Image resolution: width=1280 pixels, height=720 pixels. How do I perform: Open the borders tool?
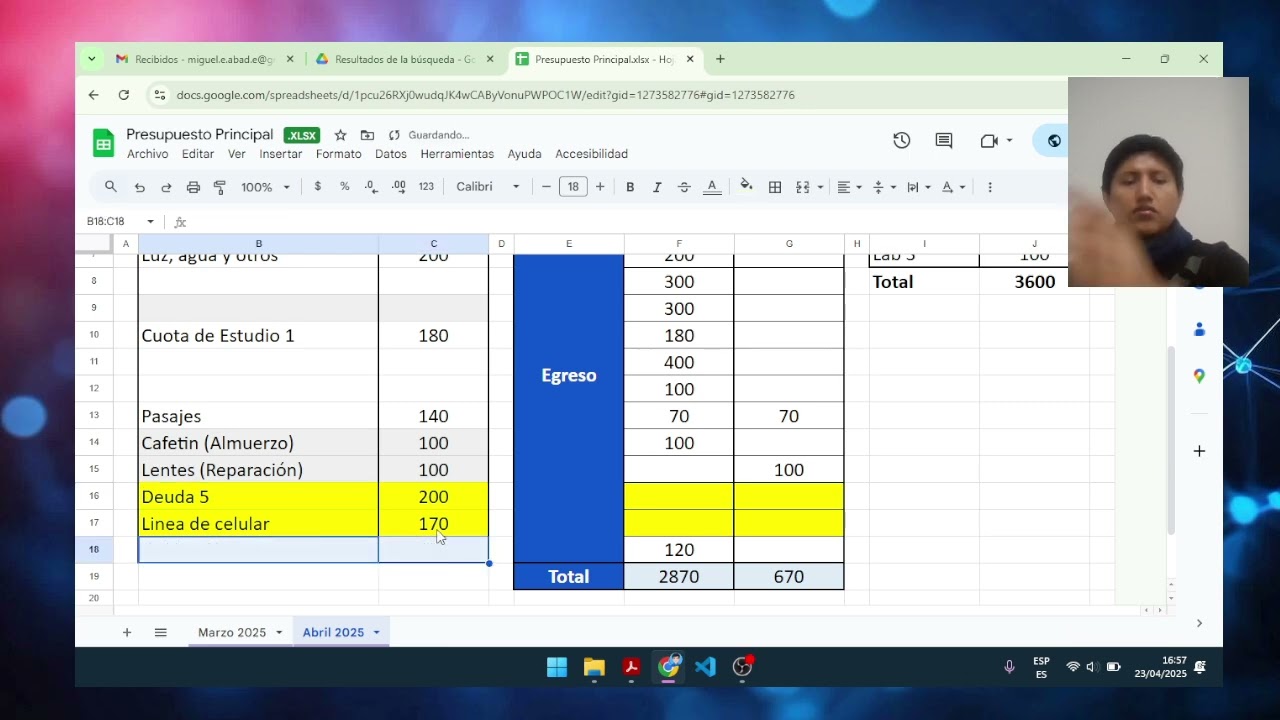775,187
